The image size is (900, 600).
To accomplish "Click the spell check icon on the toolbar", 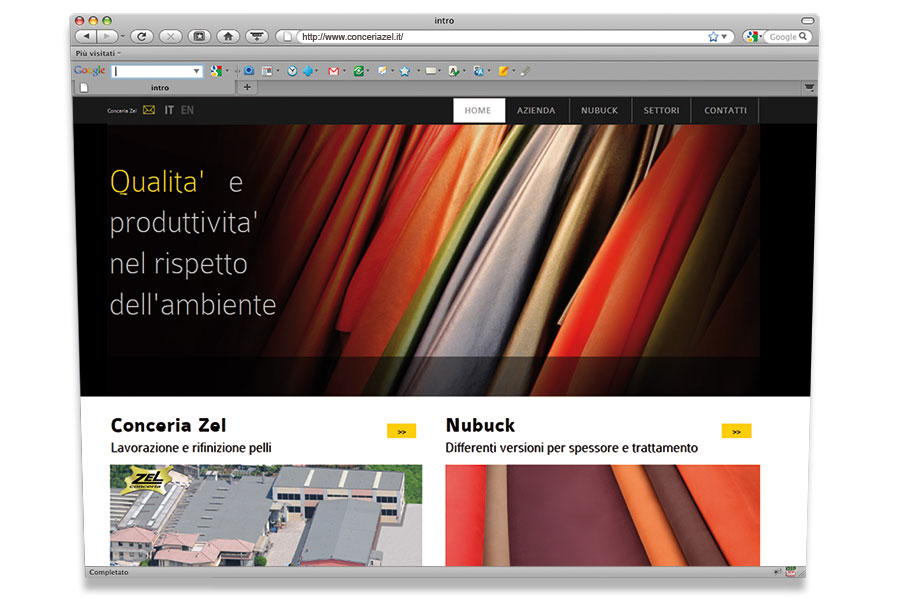I will [453, 71].
